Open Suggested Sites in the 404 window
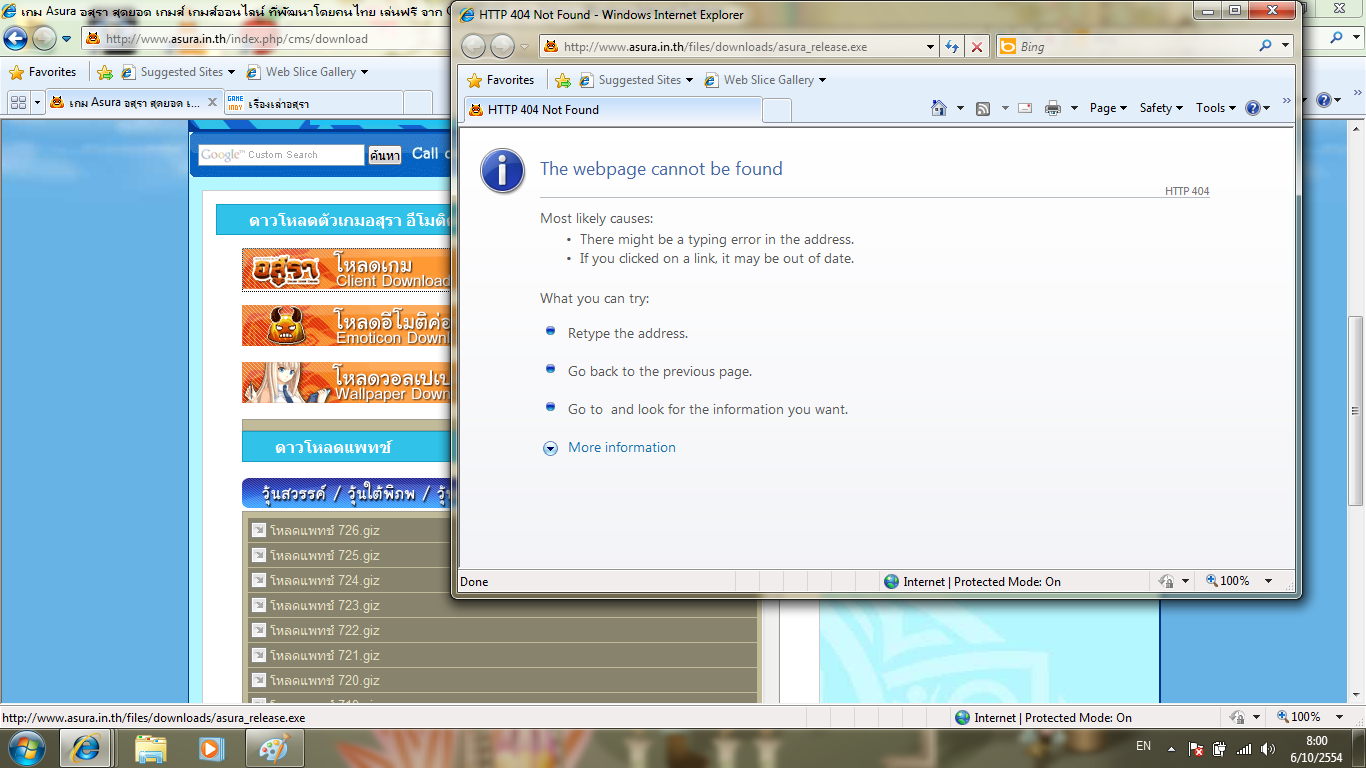The height and width of the screenshot is (768, 1366). point(636,80)
